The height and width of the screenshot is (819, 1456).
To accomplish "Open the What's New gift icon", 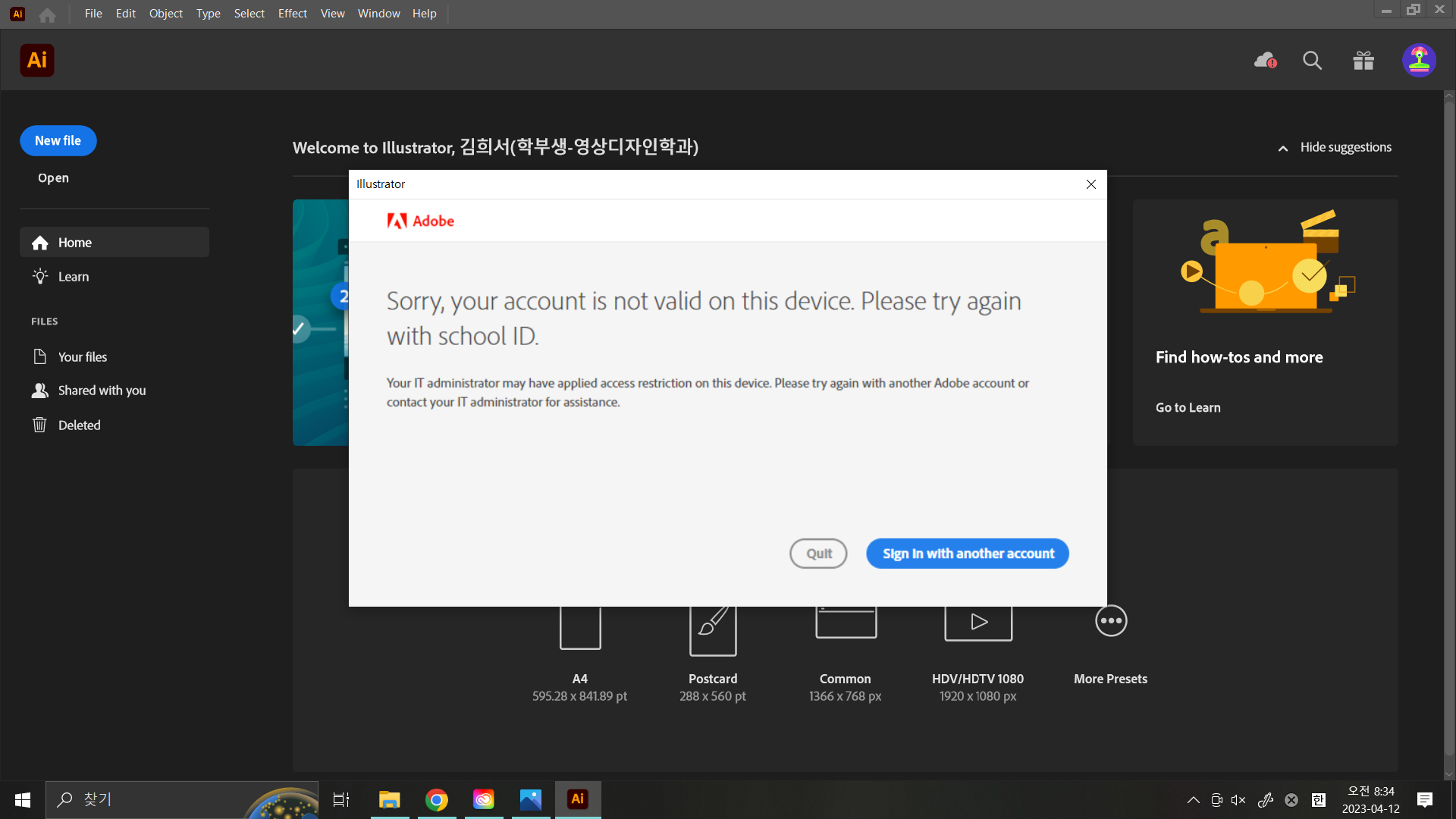I will [x=1362, y=60].
